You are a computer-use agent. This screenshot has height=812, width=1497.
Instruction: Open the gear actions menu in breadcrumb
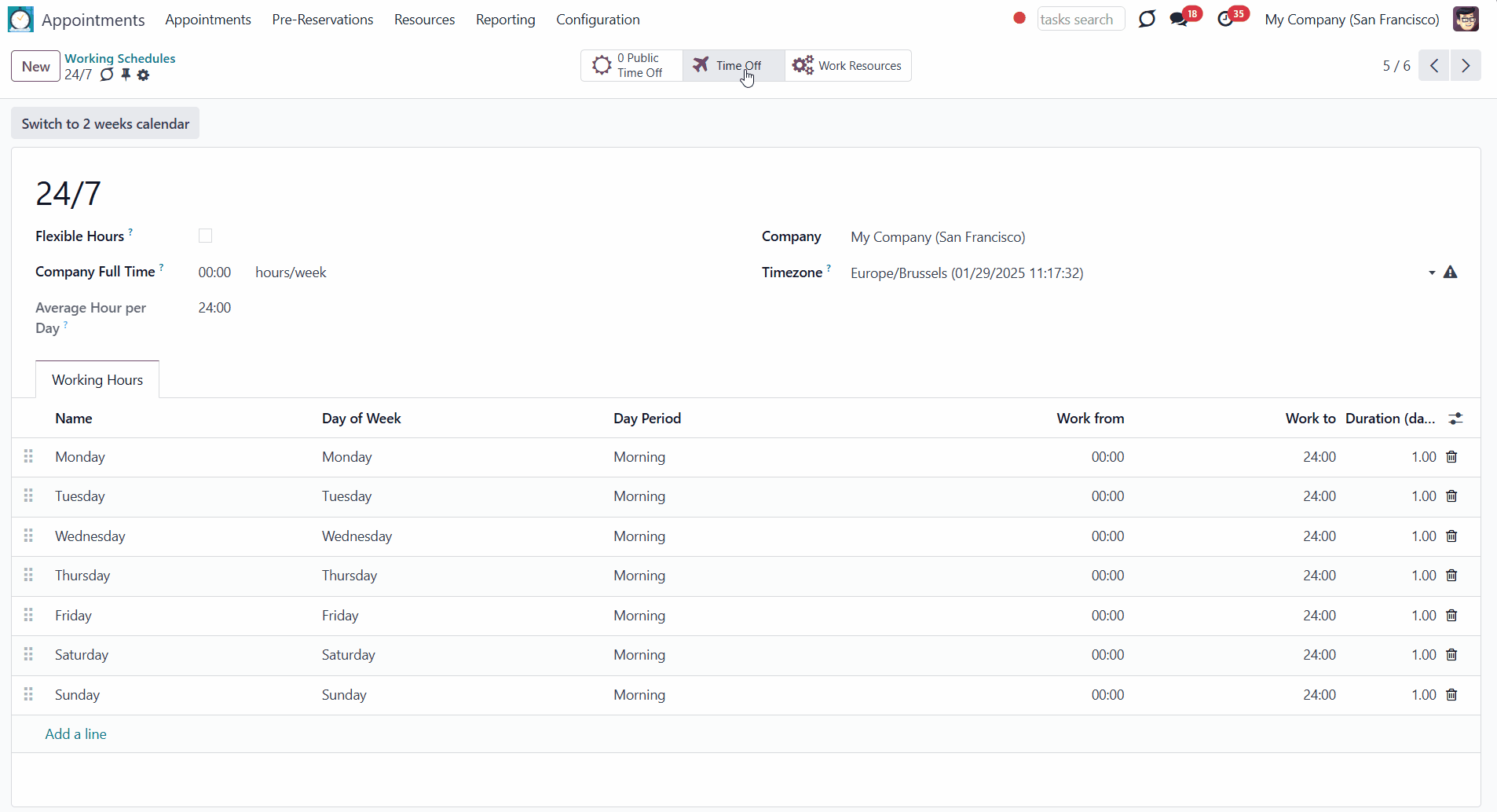tap(143, 75)
